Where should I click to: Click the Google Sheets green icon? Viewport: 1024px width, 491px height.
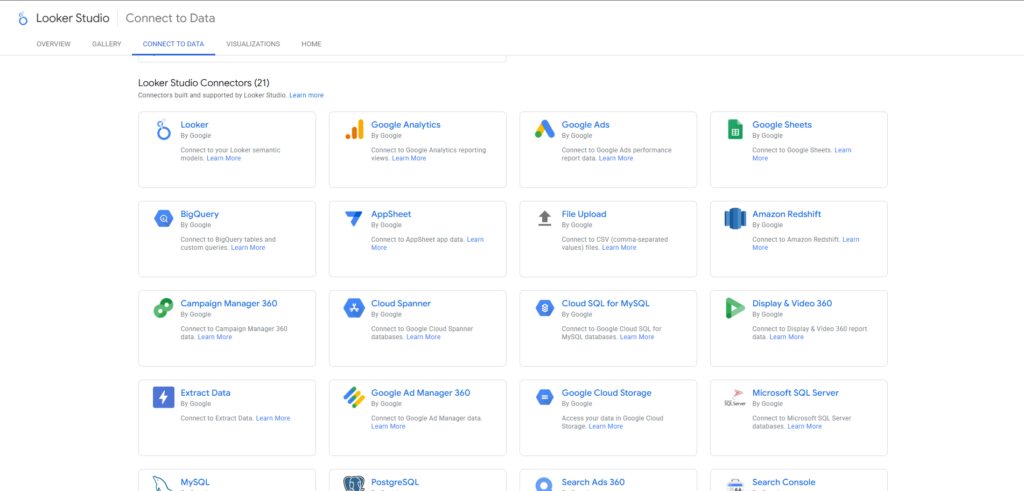735,130
